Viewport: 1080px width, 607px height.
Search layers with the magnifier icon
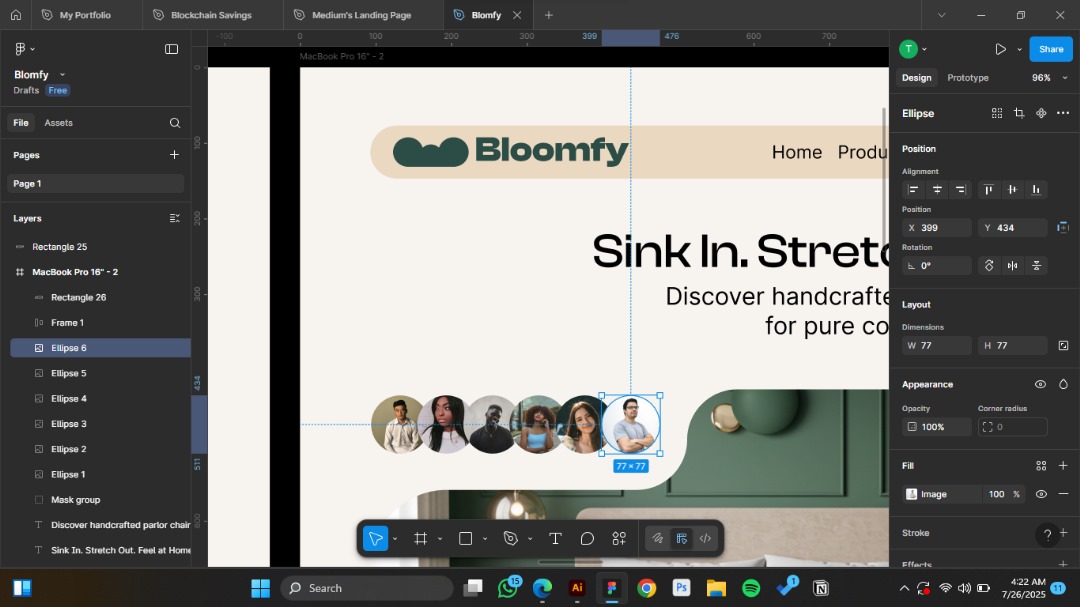click(175, 123)
